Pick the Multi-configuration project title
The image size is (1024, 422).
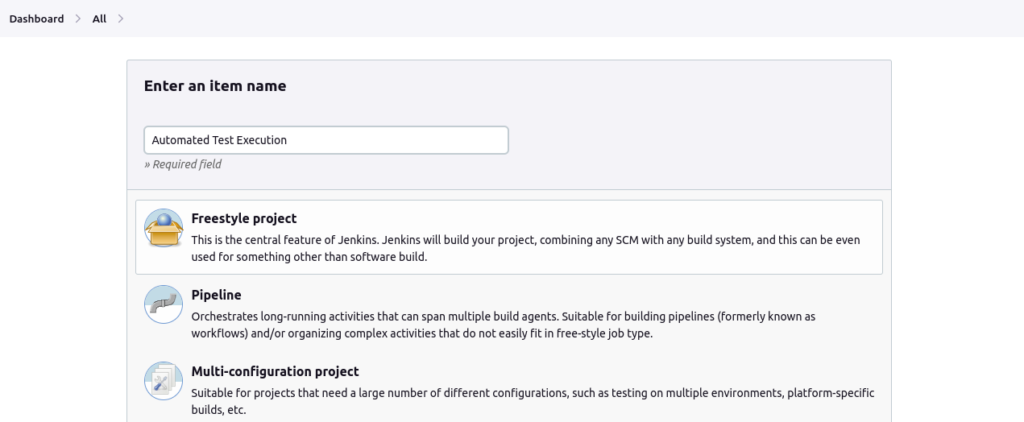point(274,371)
